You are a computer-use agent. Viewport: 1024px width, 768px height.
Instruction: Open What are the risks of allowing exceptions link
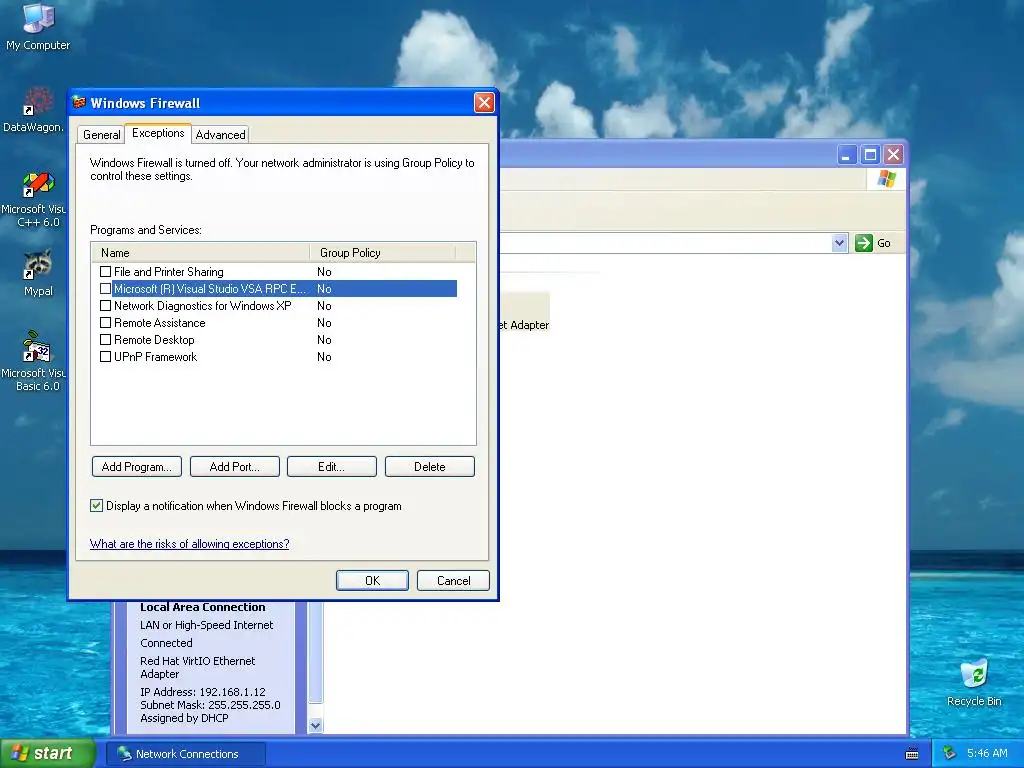pos(189,543)
